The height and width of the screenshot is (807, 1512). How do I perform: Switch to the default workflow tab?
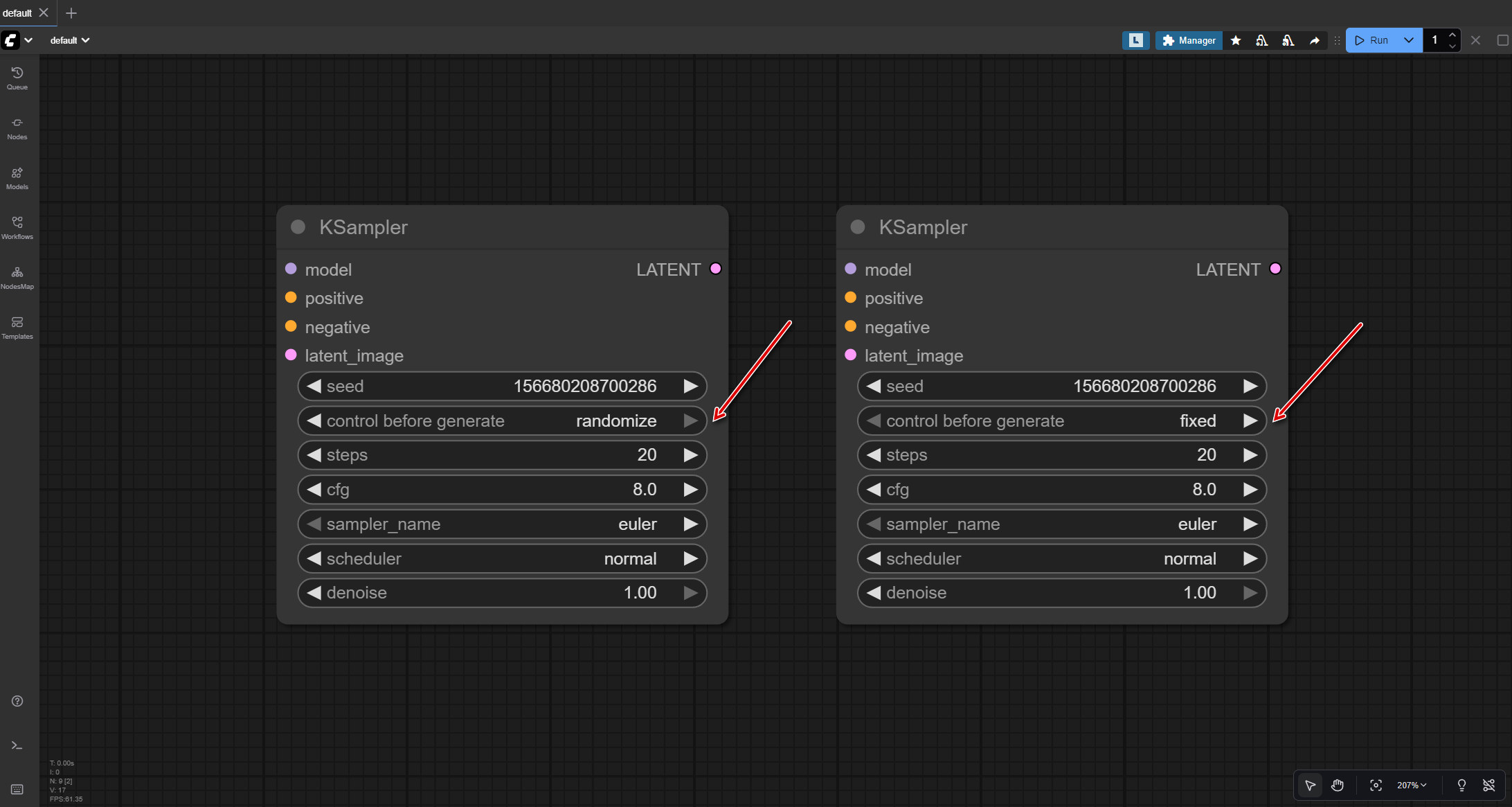coord(17,12)
